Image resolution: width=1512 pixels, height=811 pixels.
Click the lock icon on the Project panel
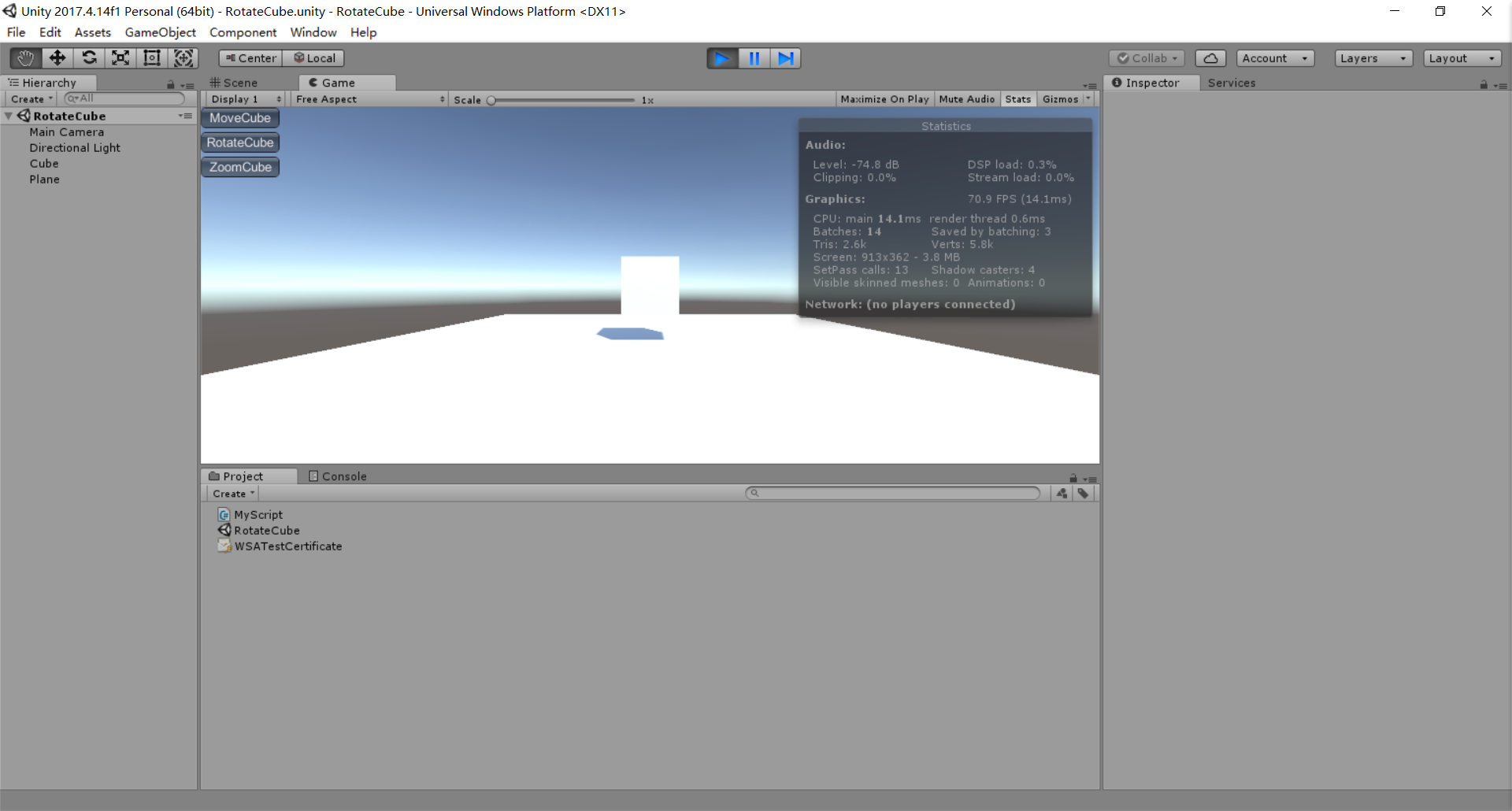(x=1073, y=478)
